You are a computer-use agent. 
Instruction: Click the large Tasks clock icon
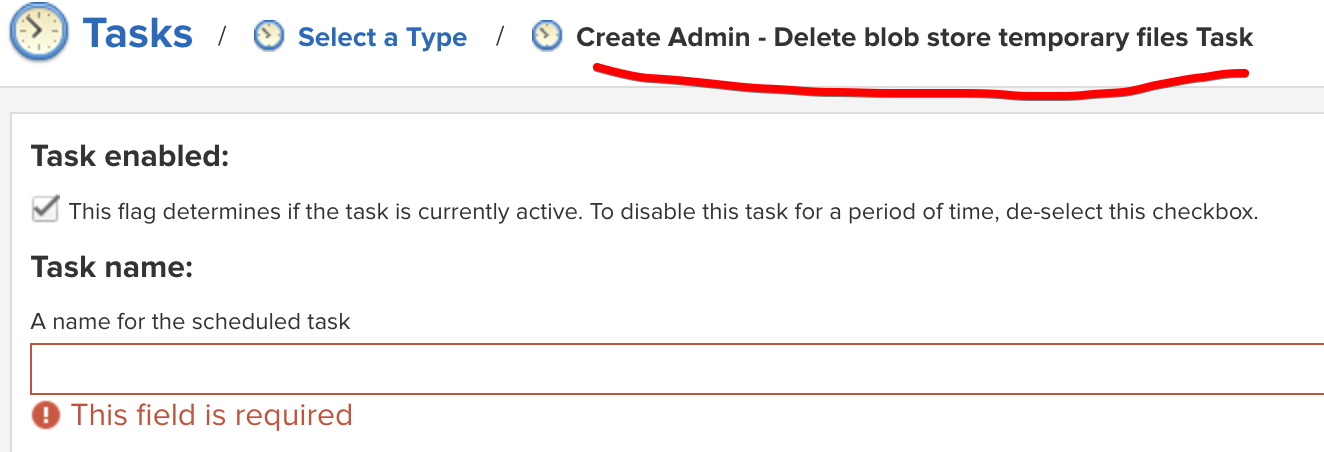pyautogui.click(x=37, y=33)
